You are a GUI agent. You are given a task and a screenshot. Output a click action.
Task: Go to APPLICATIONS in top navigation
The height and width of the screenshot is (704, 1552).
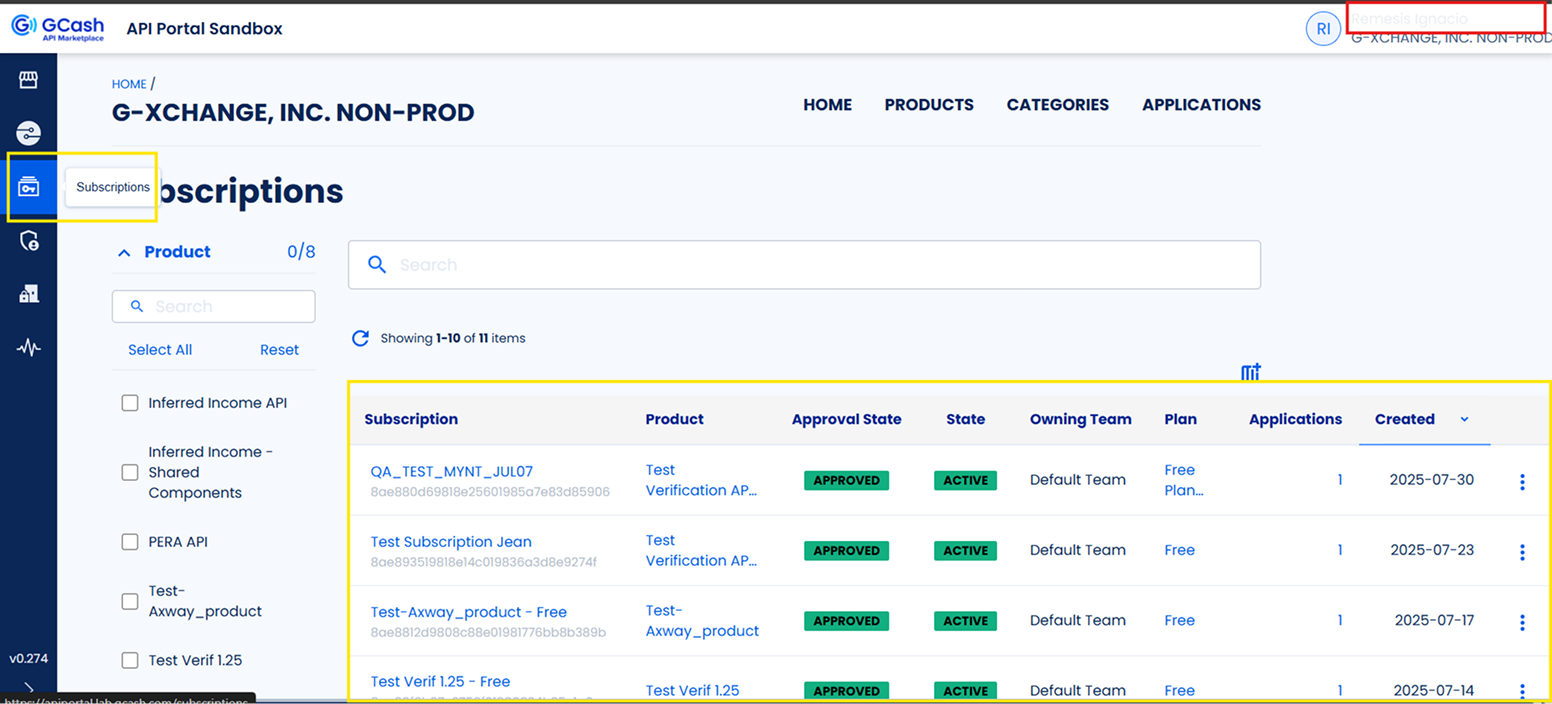point(1202,104)
